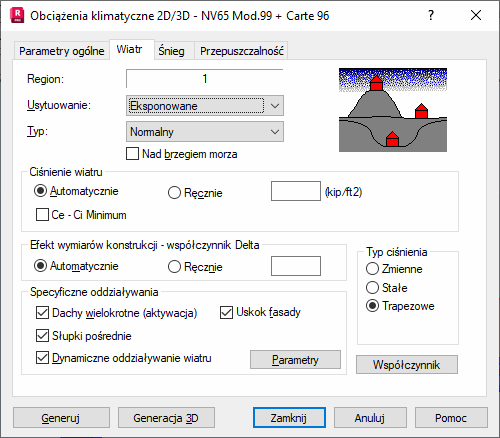
Task: Click the Robot app icon in title bar
Action: (x=17, y=16)
